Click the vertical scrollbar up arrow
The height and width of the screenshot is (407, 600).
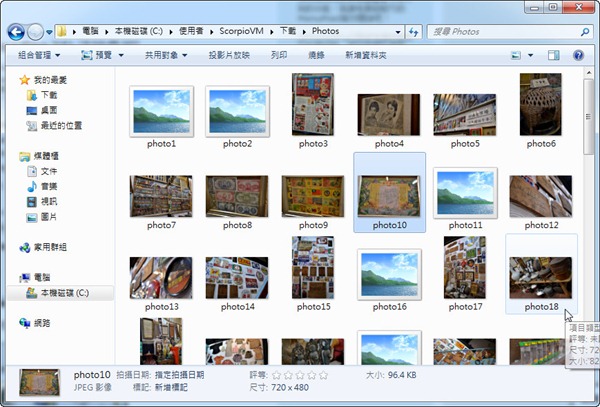click(x=588, y=72)
